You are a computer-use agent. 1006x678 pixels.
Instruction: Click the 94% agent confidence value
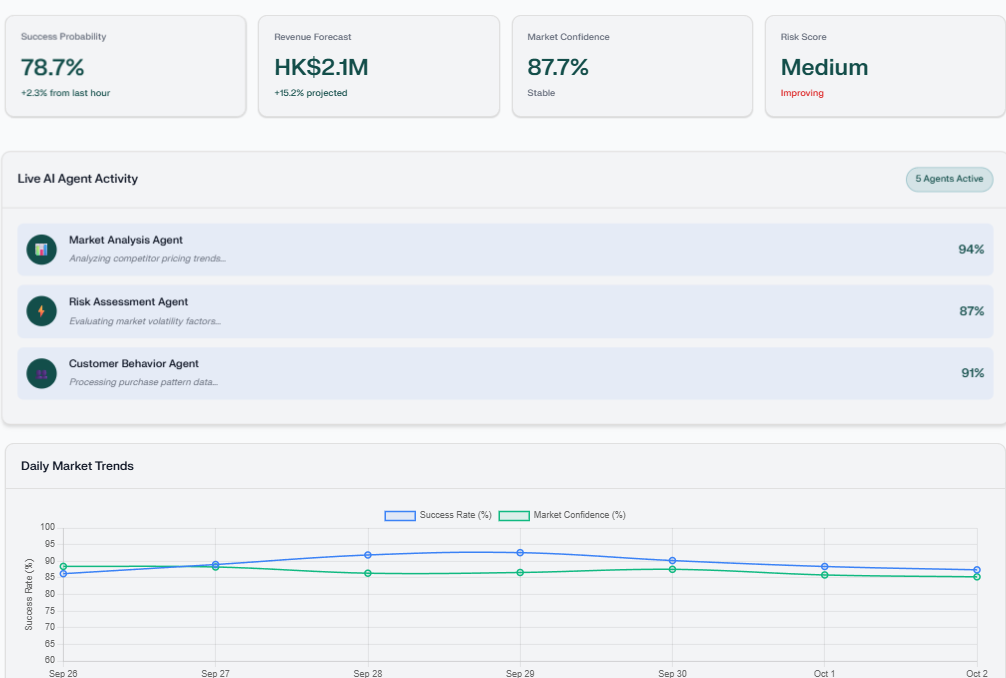click(x=971, y=250)
